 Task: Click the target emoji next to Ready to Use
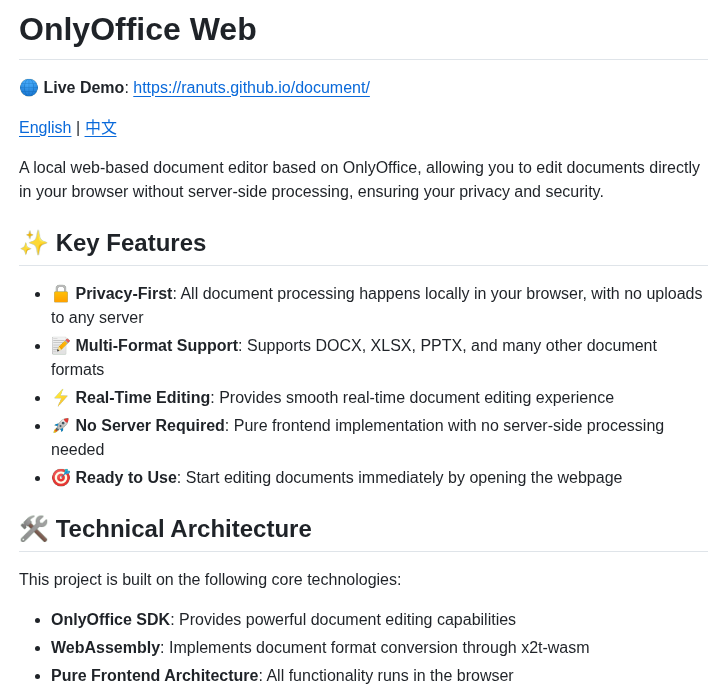click(x=61, y=477)
